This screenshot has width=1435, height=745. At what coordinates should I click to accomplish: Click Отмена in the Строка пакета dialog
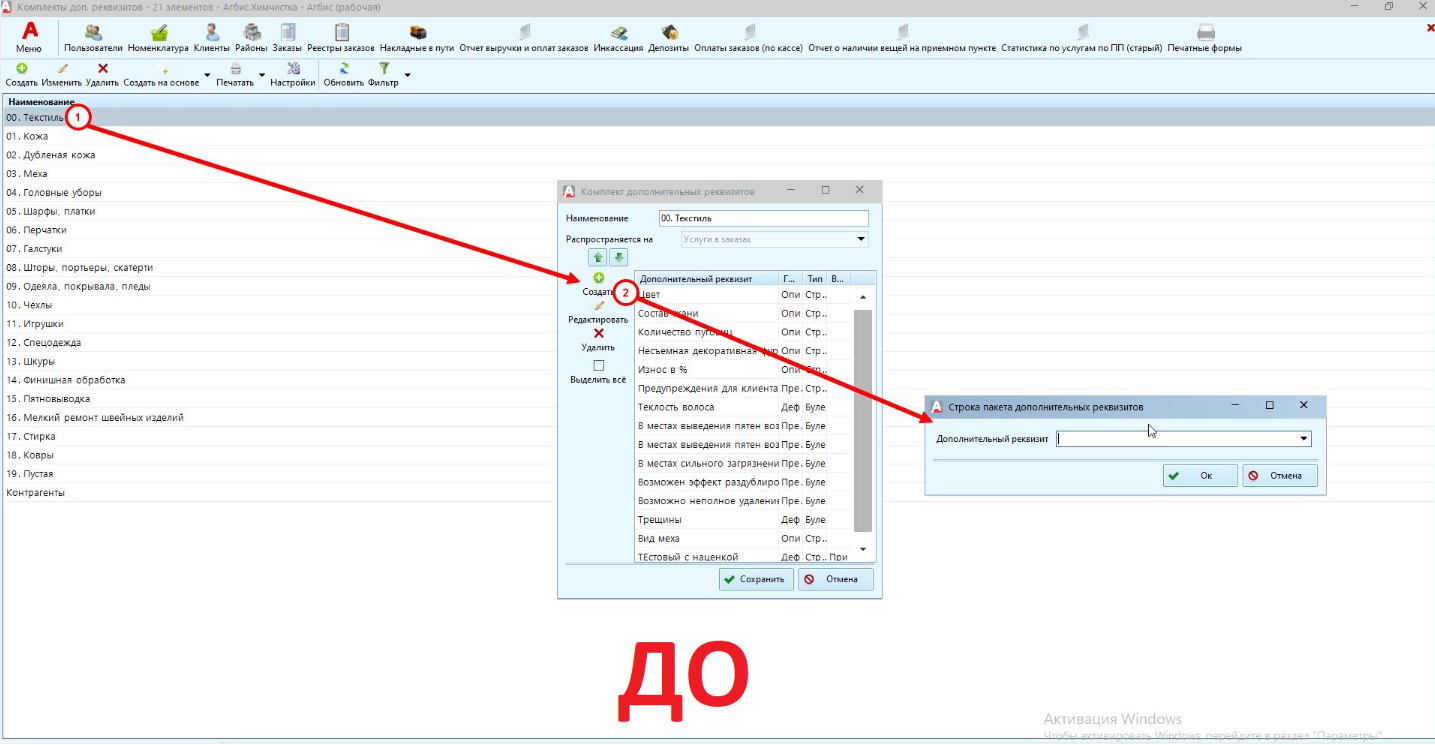[x=1280, y=476]
